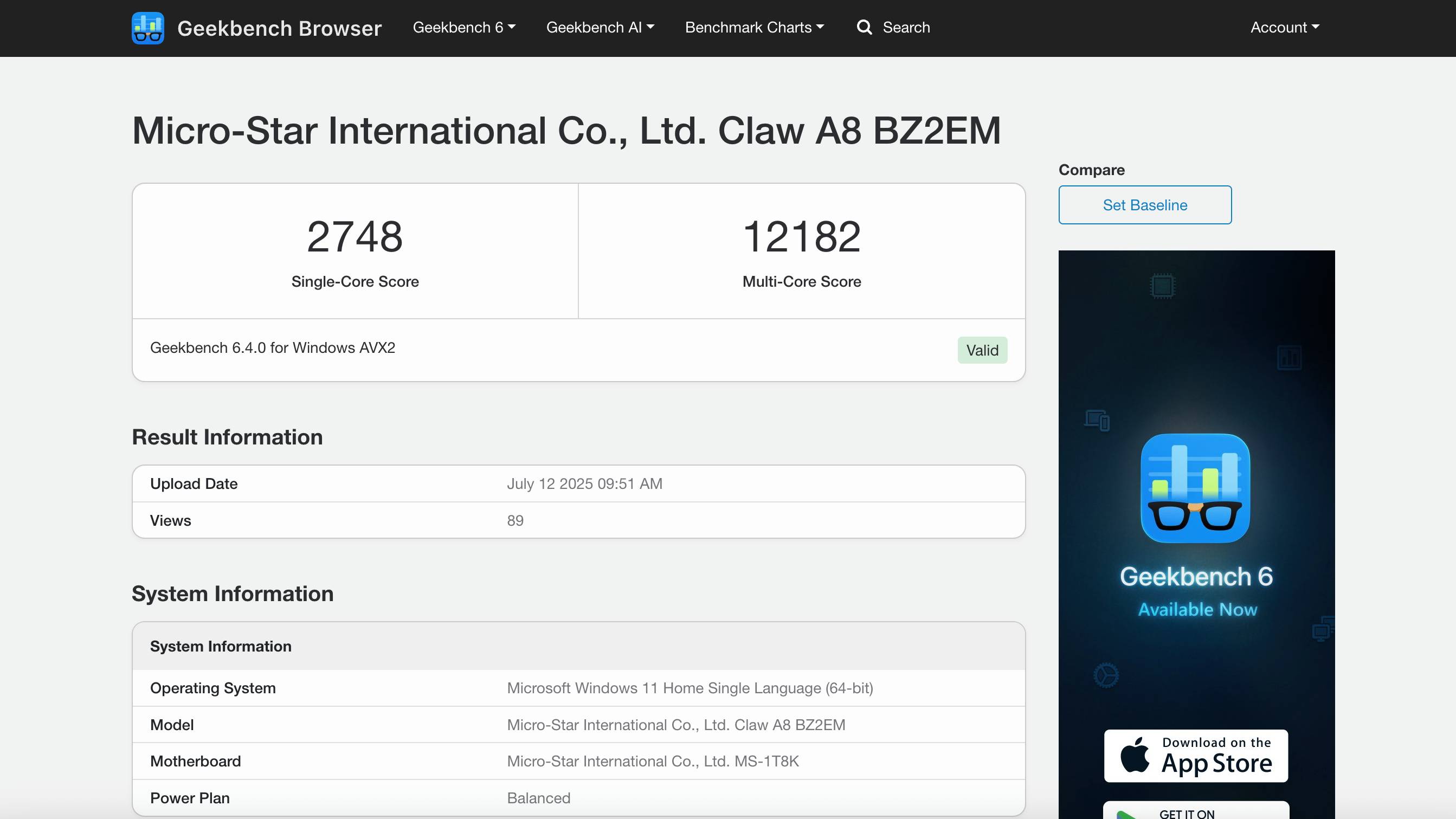Click the Balanced power plan value

pos(539,798)
